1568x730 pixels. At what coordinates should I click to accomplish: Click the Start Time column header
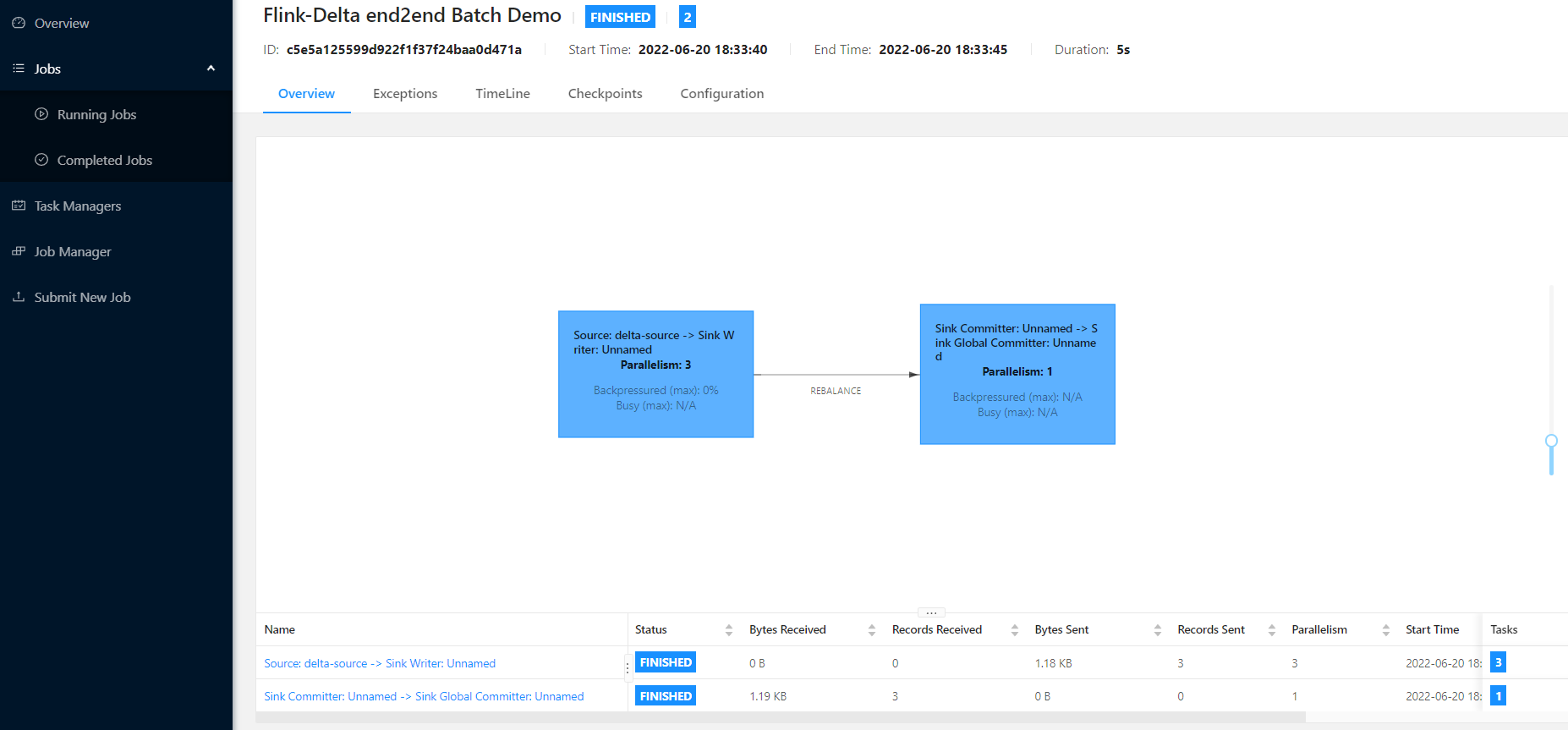[1432, 630]
